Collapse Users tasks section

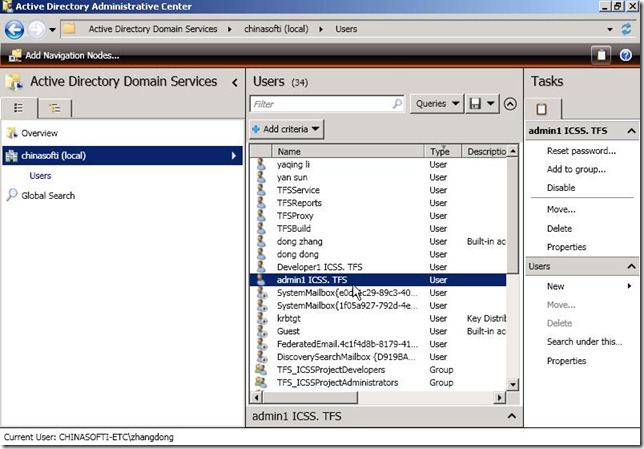tap(632, 267)
